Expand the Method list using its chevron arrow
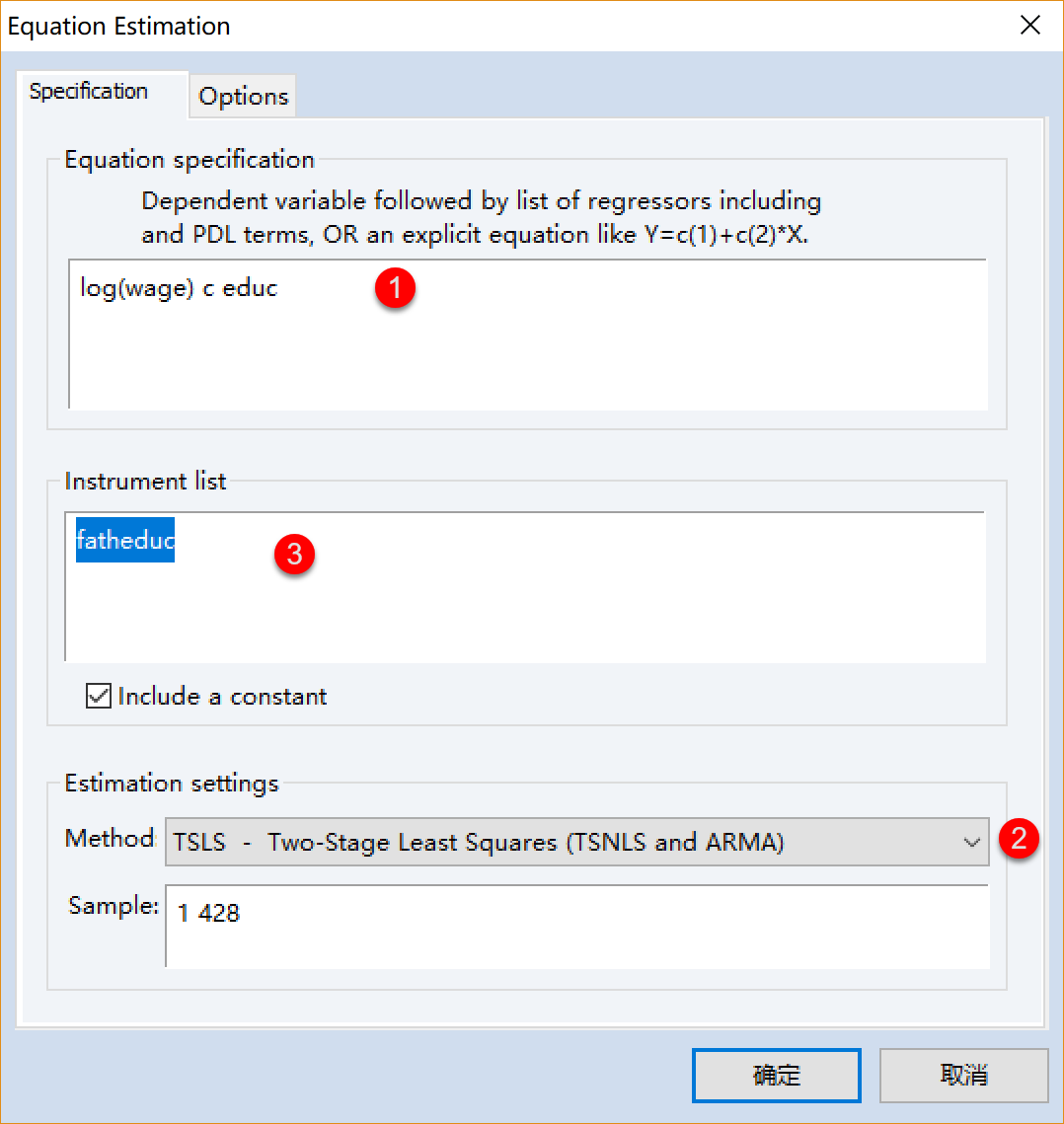The width and height of the screenshot is (1064, 1124). pyautogui.click(x=970, y=842)
